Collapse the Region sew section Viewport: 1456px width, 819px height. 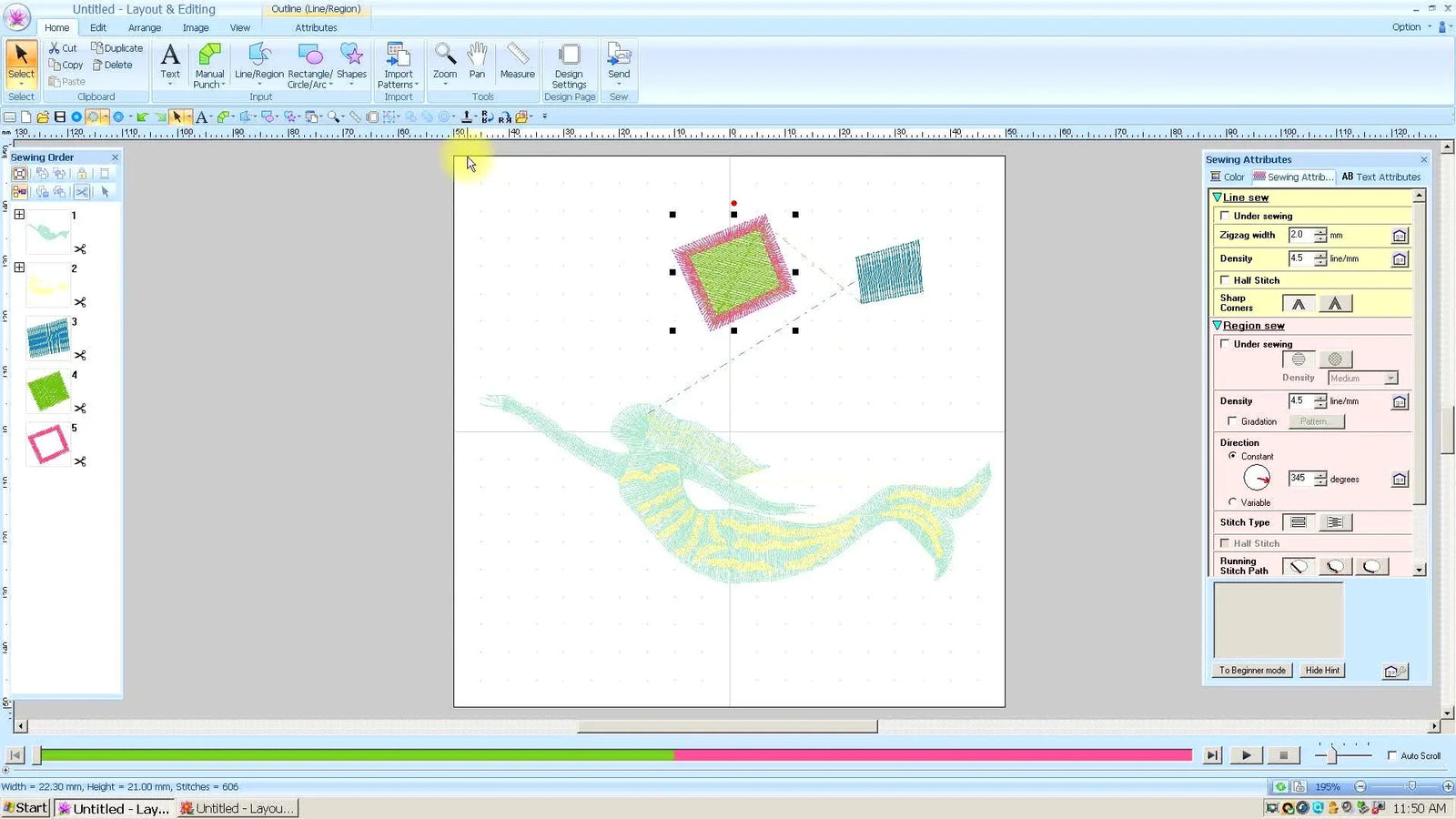pos(1218,325)
